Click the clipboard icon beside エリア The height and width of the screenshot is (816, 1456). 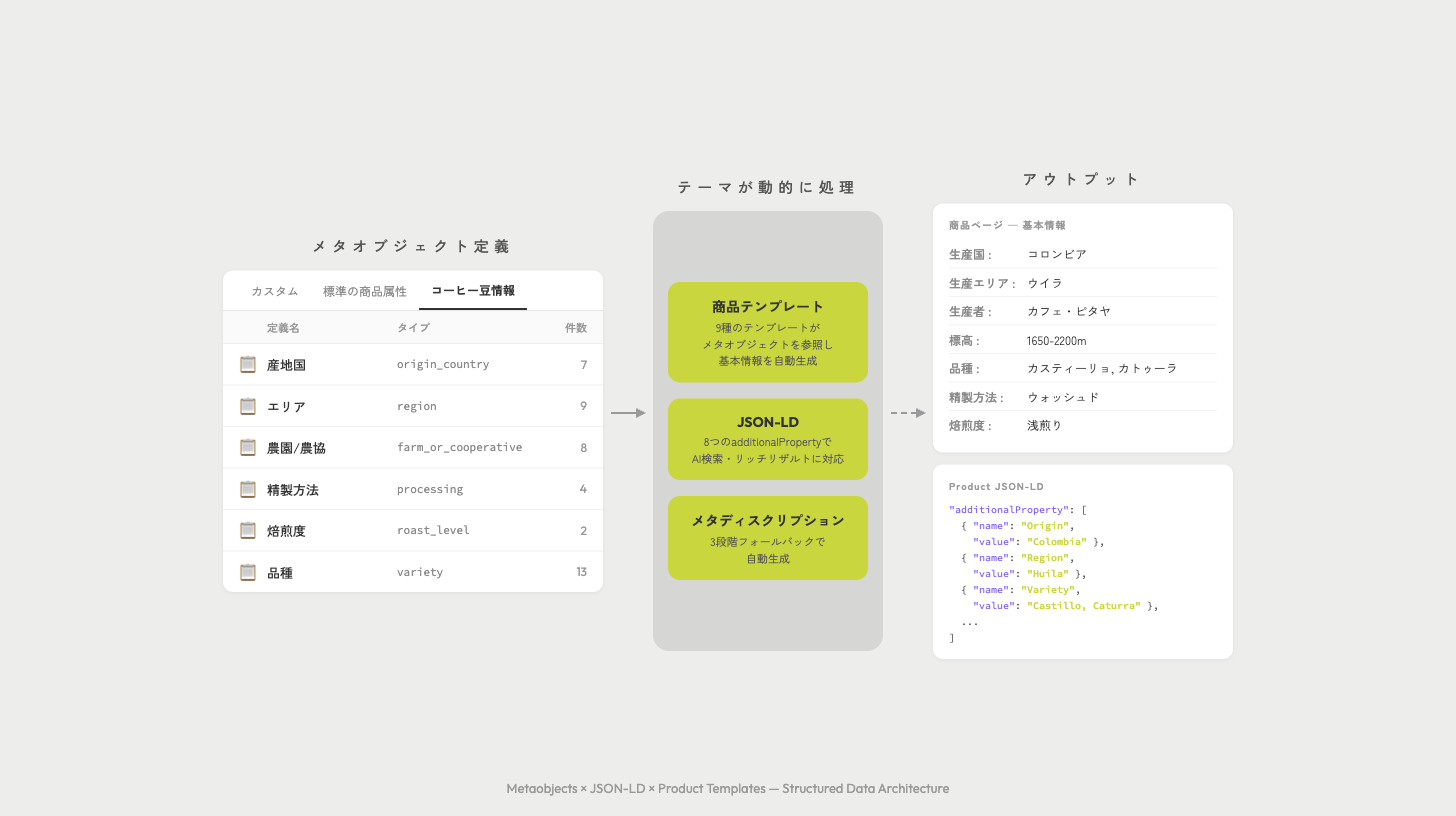[x=247, y=406]
